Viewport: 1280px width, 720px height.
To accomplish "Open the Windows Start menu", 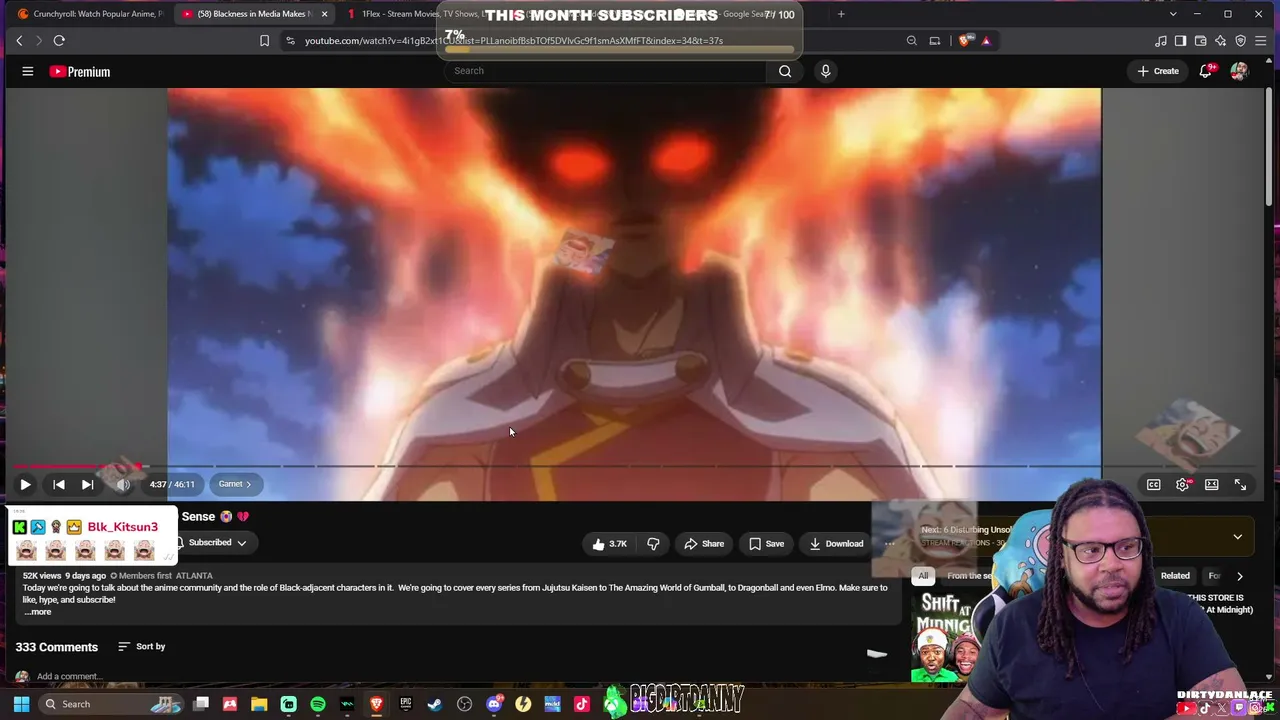I will tap(19, 704).
